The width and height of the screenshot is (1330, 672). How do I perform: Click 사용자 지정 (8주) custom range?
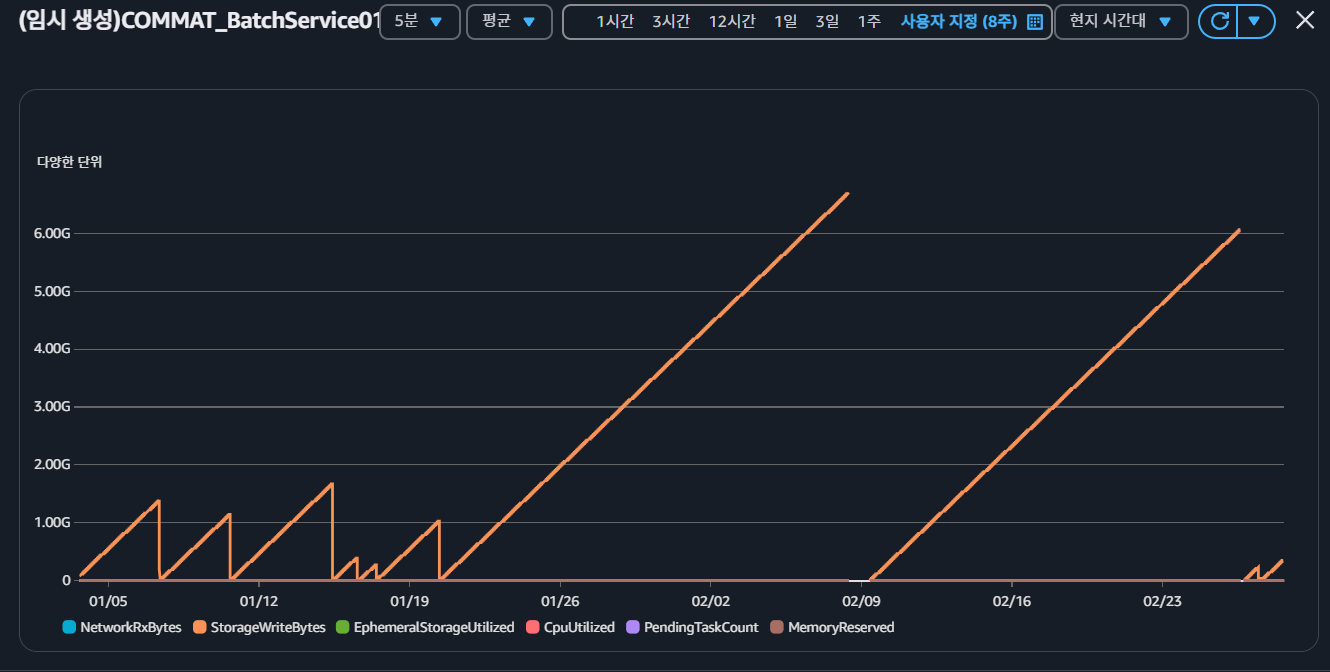click(958, 22)
